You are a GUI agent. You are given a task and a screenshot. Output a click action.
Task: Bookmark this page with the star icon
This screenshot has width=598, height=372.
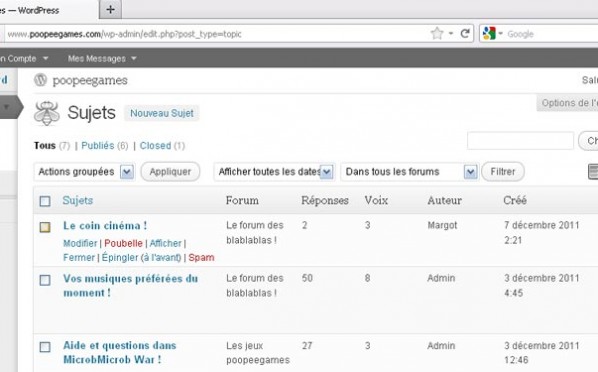pyautogui.click(x=437, y=34)
